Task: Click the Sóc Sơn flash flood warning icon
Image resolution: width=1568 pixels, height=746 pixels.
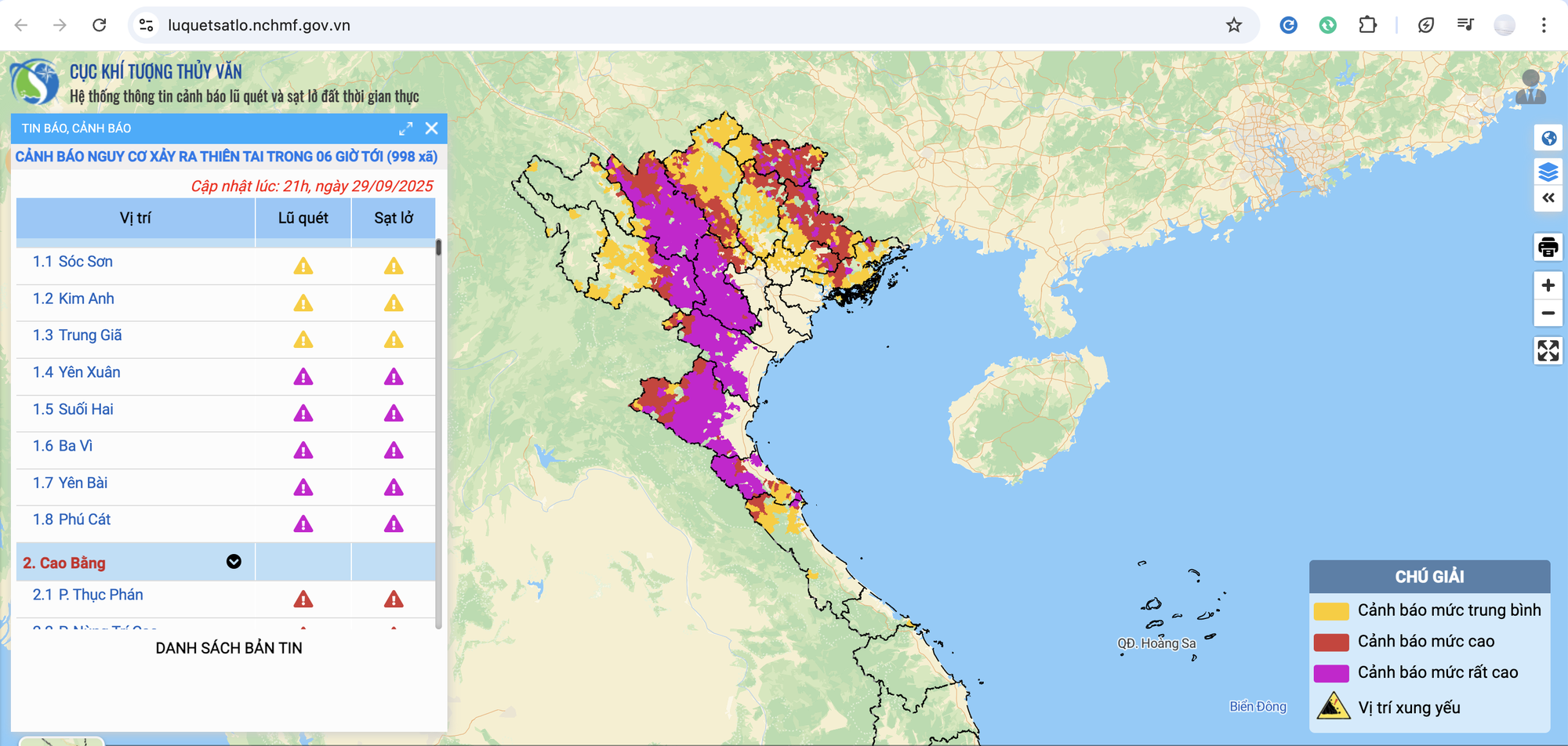Action: [303, 266]
